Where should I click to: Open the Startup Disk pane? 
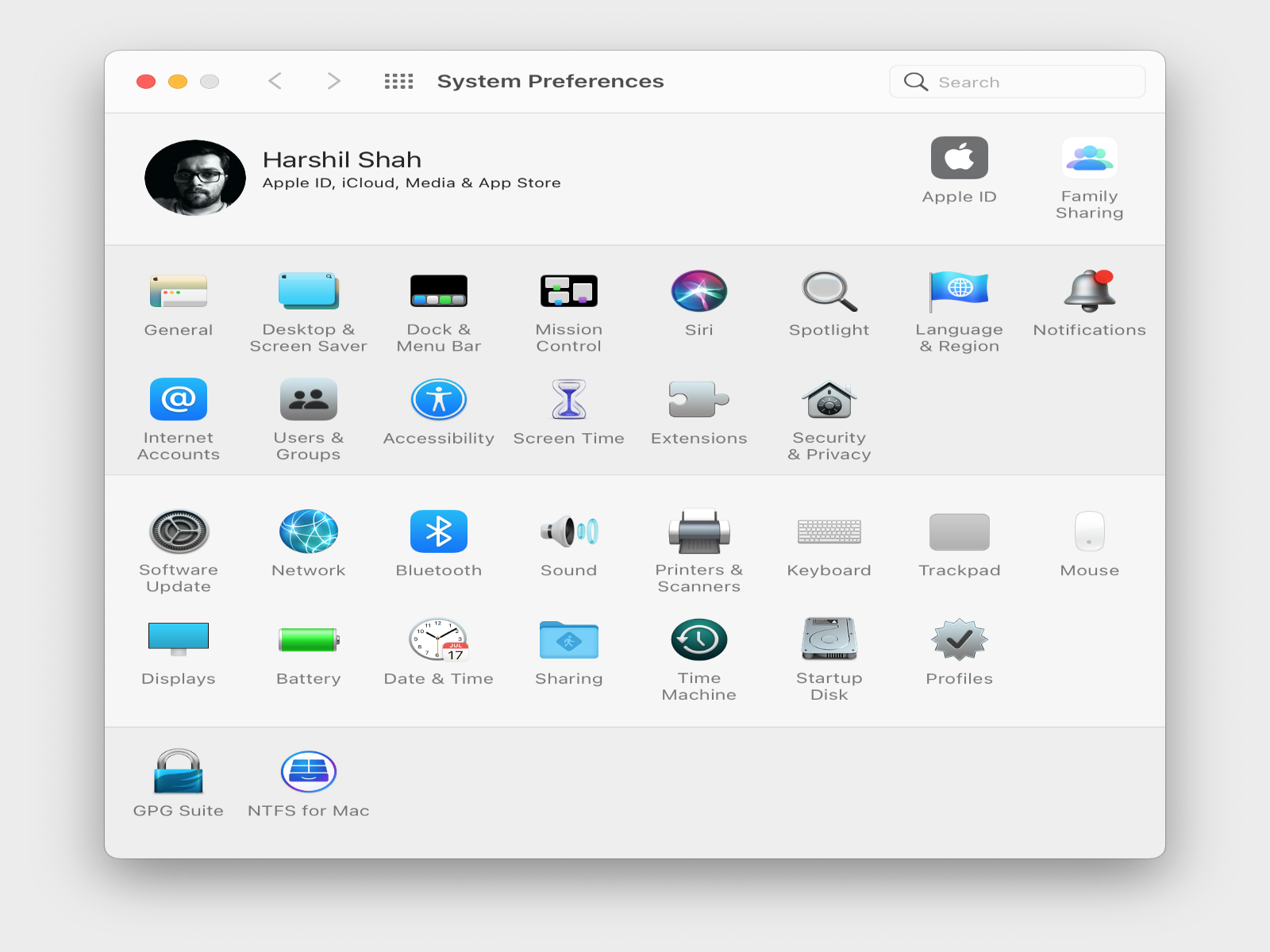click(829, 640)
